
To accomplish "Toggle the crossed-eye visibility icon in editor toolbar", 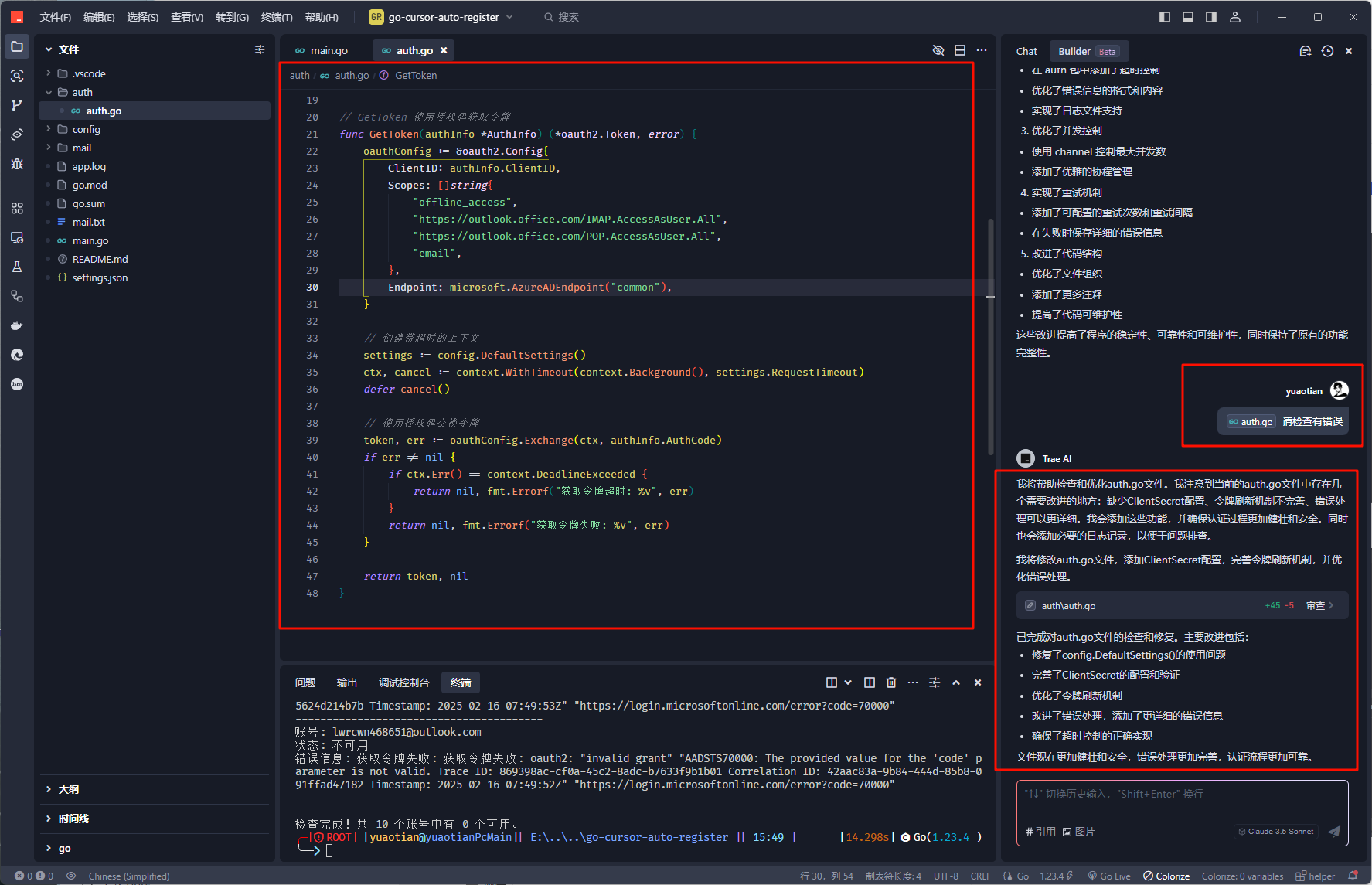I will (938, 50).
